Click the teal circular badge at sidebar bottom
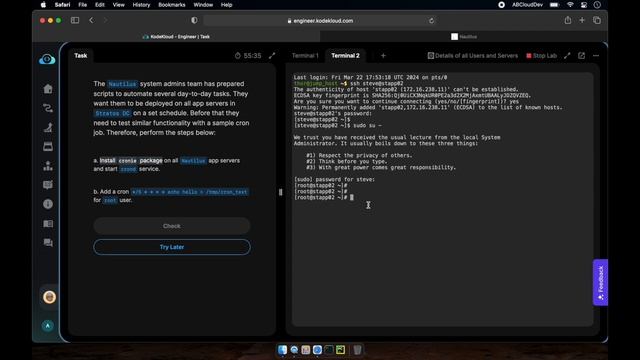The height and width of the screenshot is (360, 640). [x=48, y=326]
